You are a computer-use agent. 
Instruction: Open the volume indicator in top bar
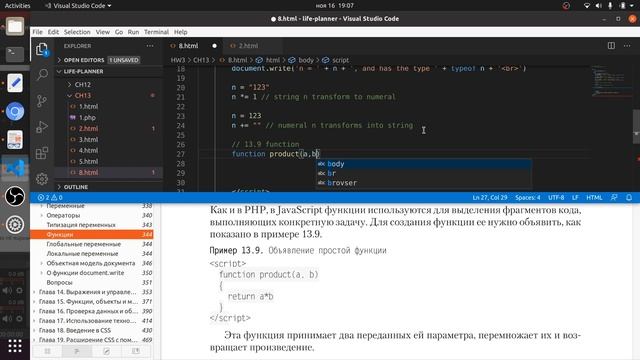coord(598,6)
